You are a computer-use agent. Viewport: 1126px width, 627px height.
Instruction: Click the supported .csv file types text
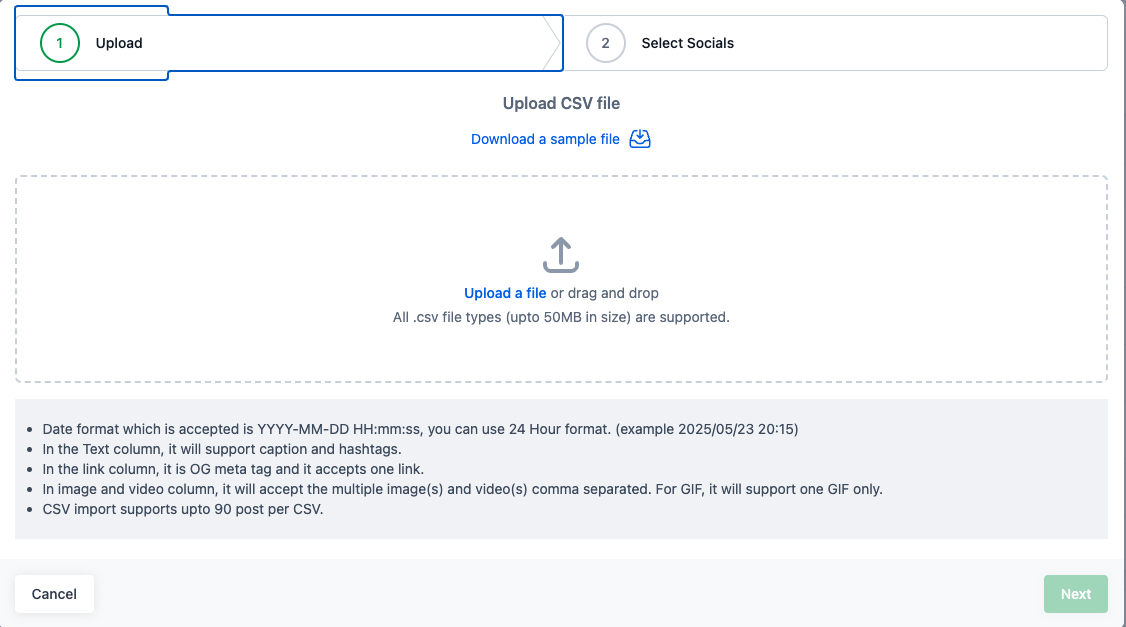tap(561, 317)
